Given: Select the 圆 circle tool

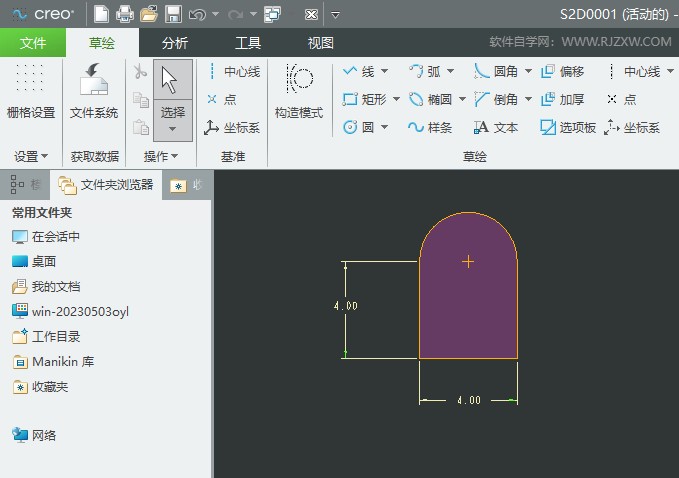Looking at the screenshot, I should [x=359, y=127].
